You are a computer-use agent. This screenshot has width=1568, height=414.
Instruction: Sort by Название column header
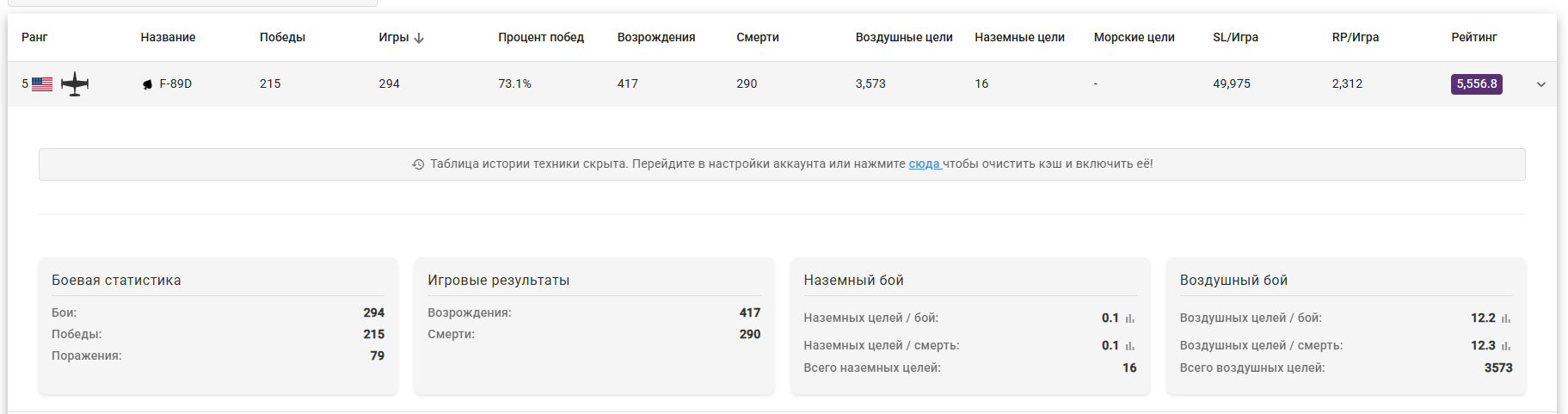click(x=168, y=37)
